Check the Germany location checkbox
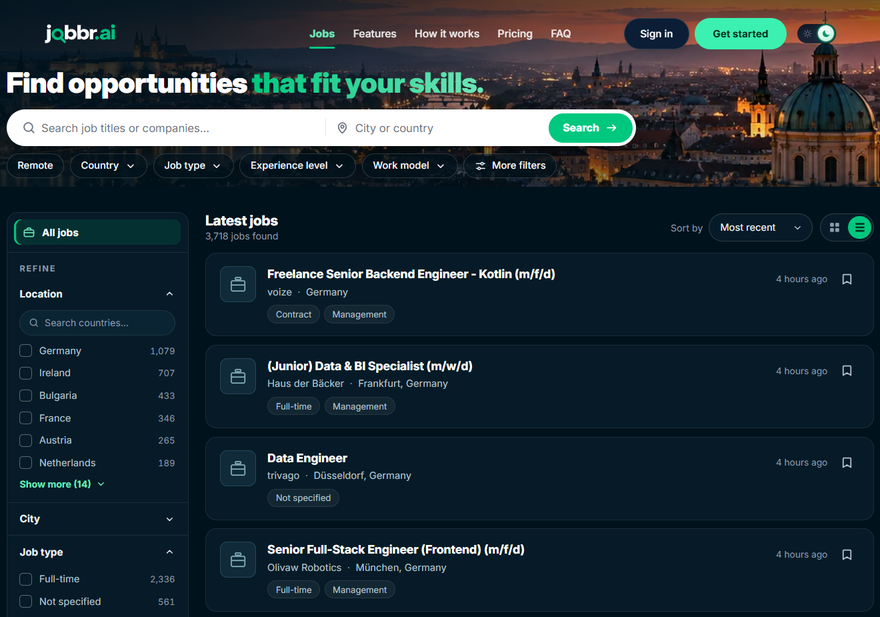Screen dimensions: 880x617 26,351
